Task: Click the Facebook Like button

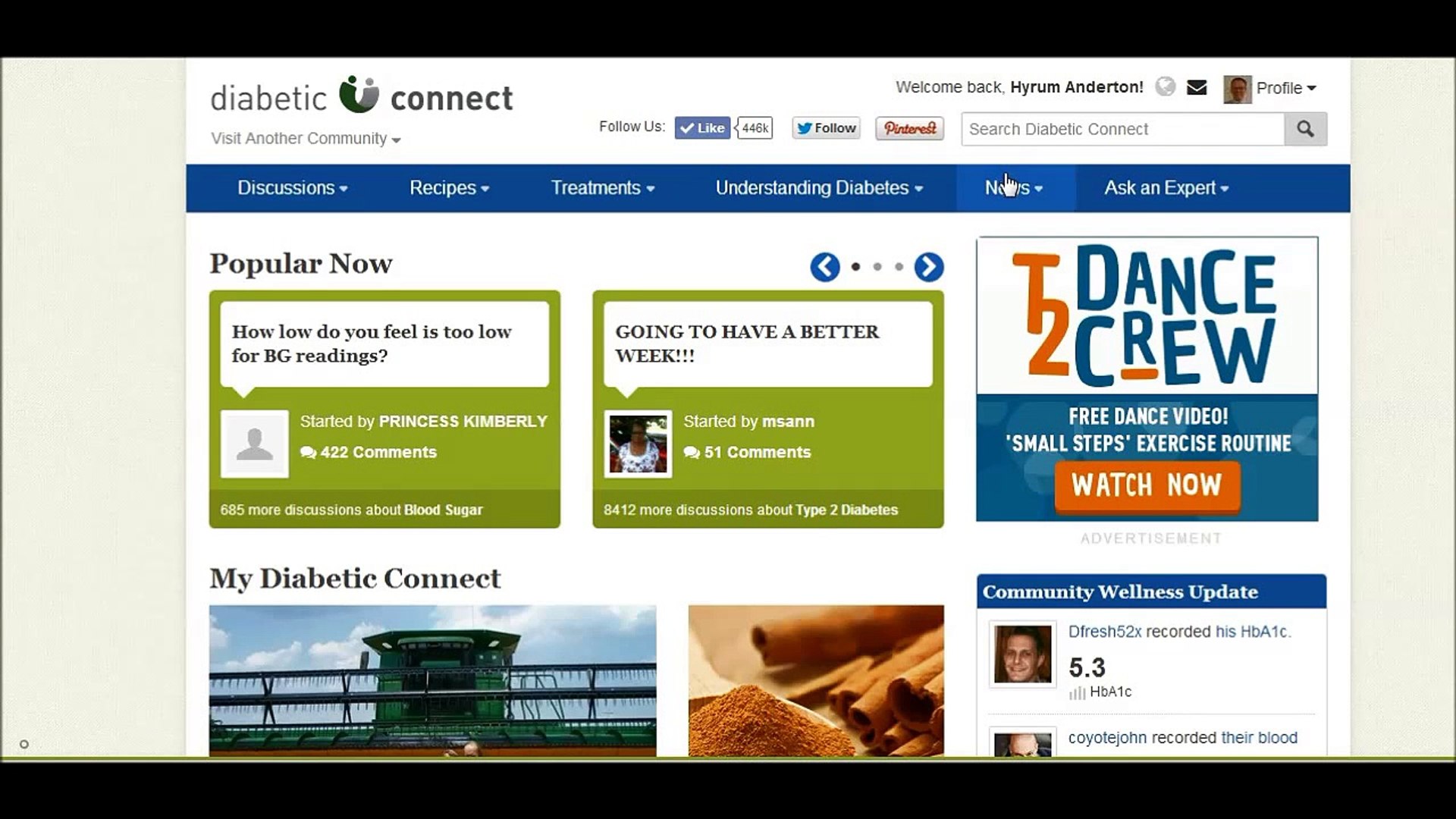Action: [x=702, y=128]
